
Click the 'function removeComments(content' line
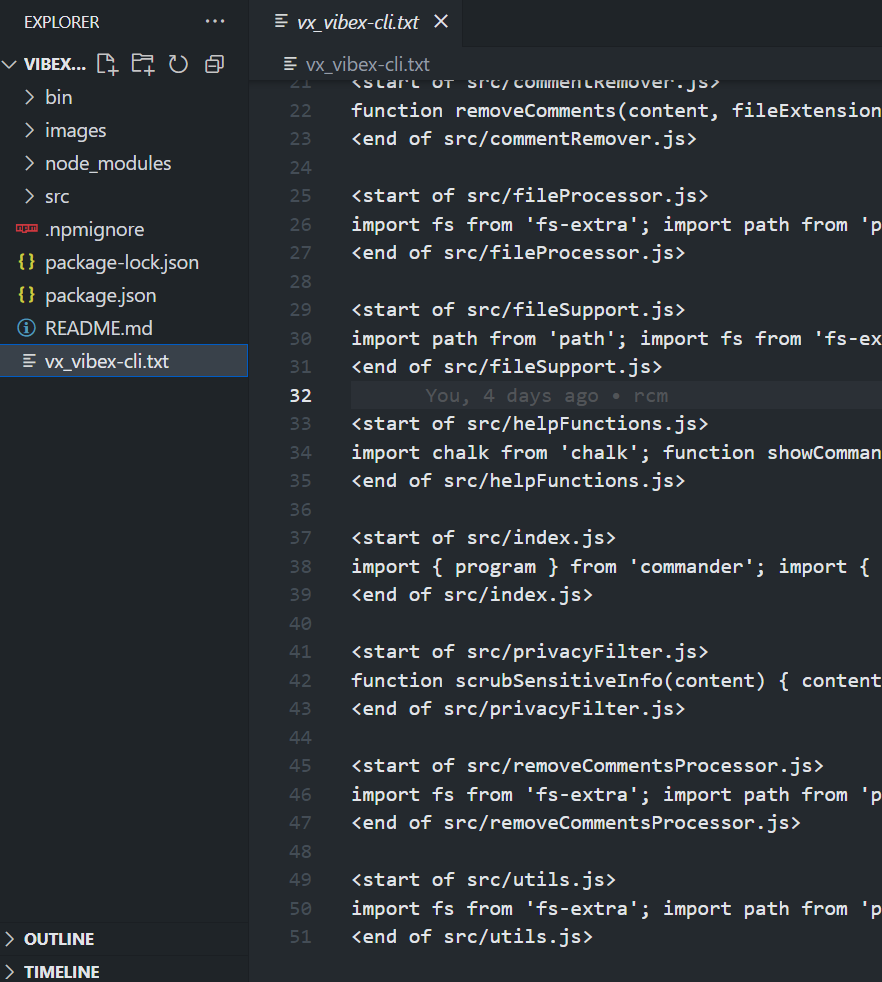point(616,110)
